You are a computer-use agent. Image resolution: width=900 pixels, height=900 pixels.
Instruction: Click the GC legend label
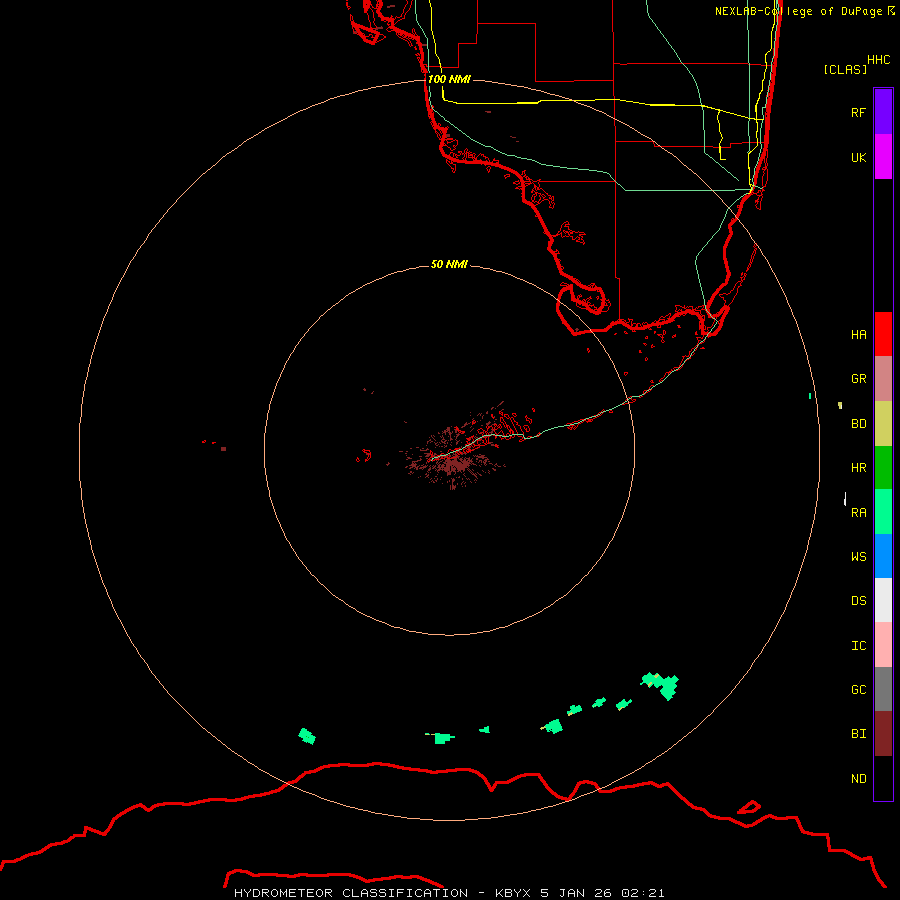(x=858, y=690)
